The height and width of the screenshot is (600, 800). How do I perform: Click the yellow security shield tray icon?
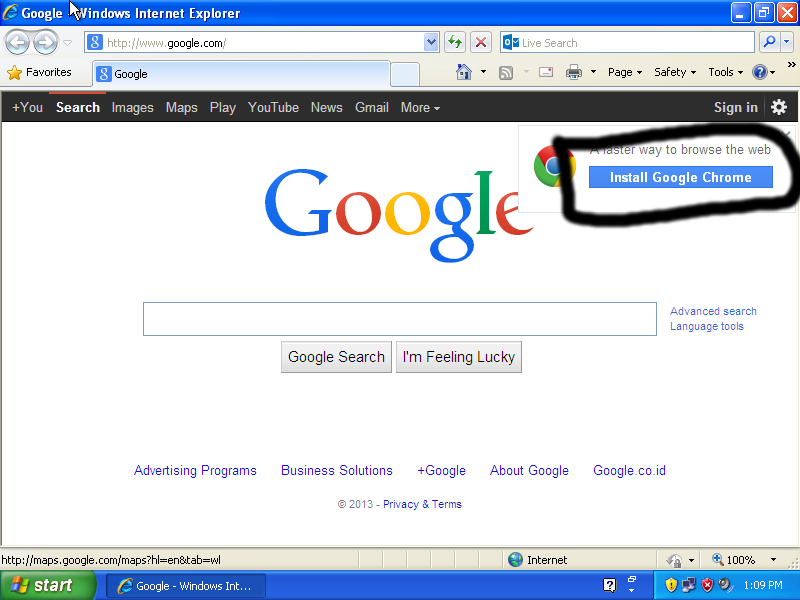pos(671,585)
